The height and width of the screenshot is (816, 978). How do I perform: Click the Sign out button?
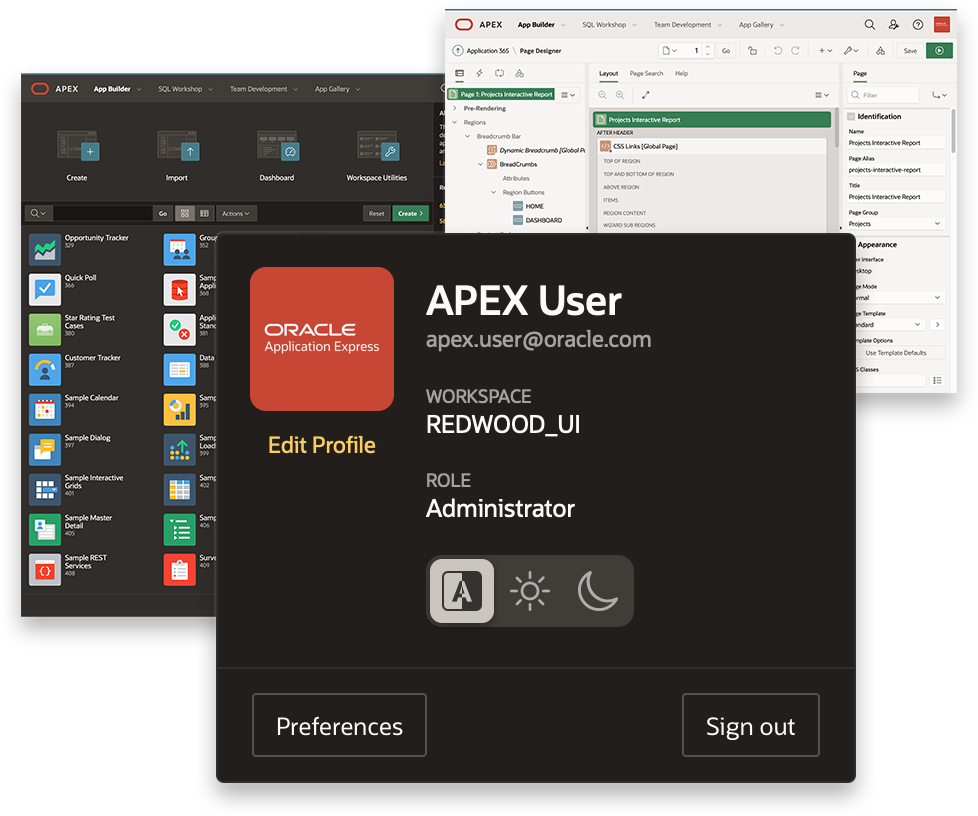click(750, 725)
